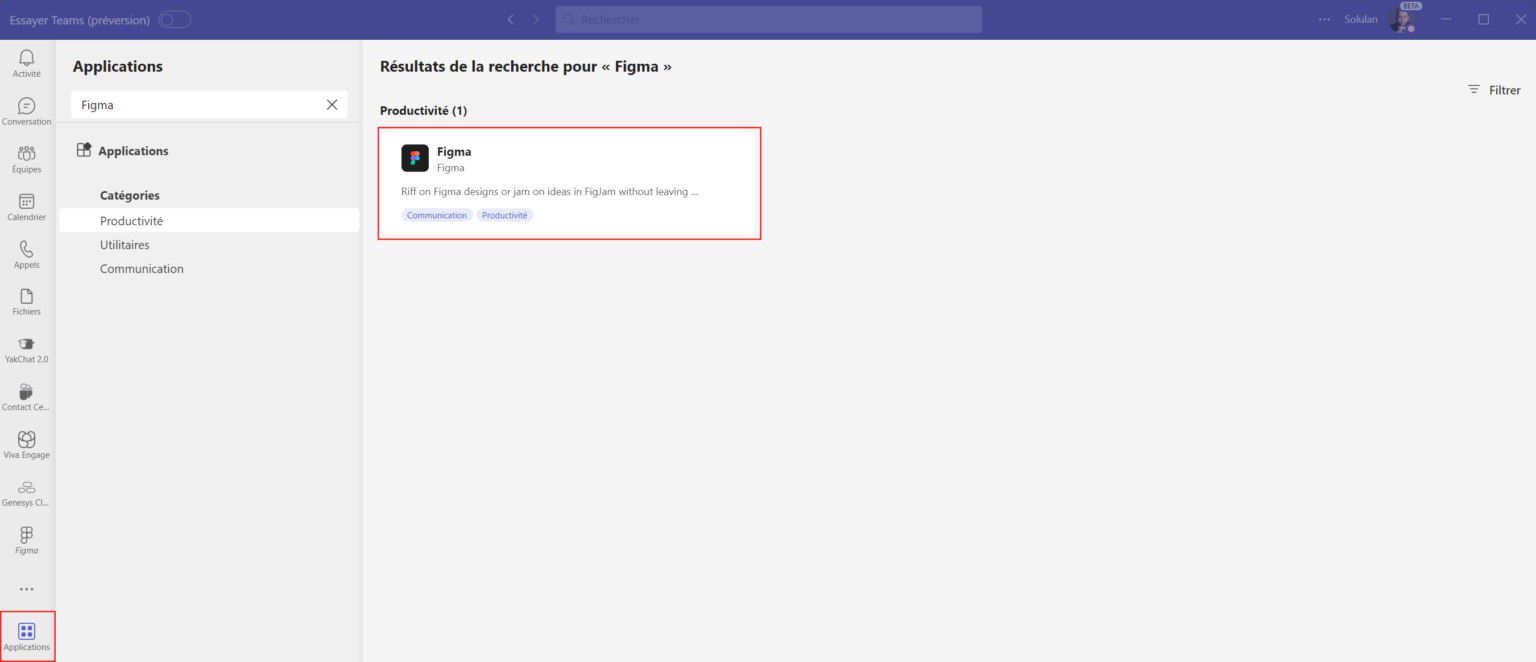
Task: Open the Activité panel
Action: [x=26, y=62]
